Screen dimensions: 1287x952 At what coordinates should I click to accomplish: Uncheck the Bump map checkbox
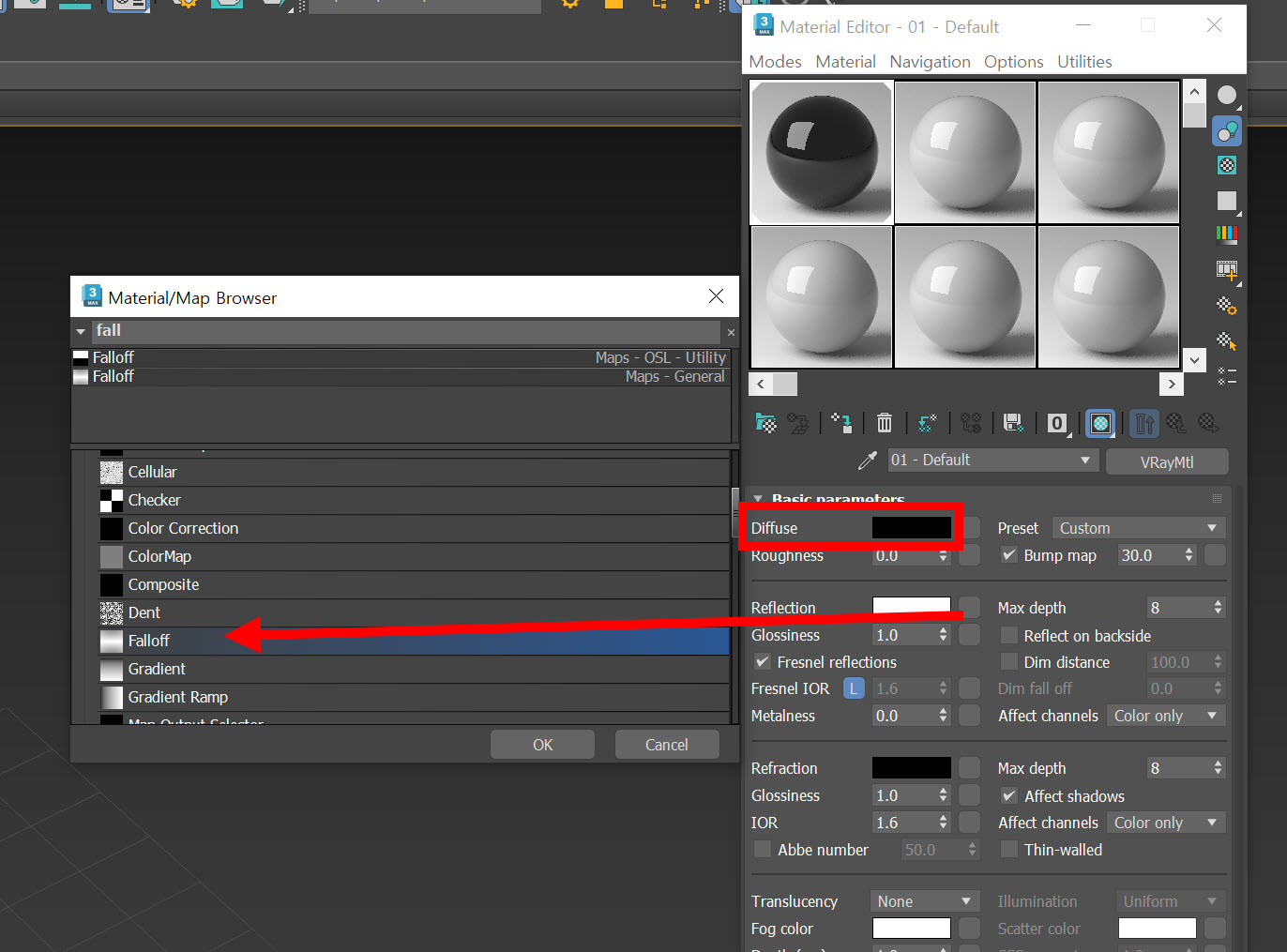(1009, 555)
